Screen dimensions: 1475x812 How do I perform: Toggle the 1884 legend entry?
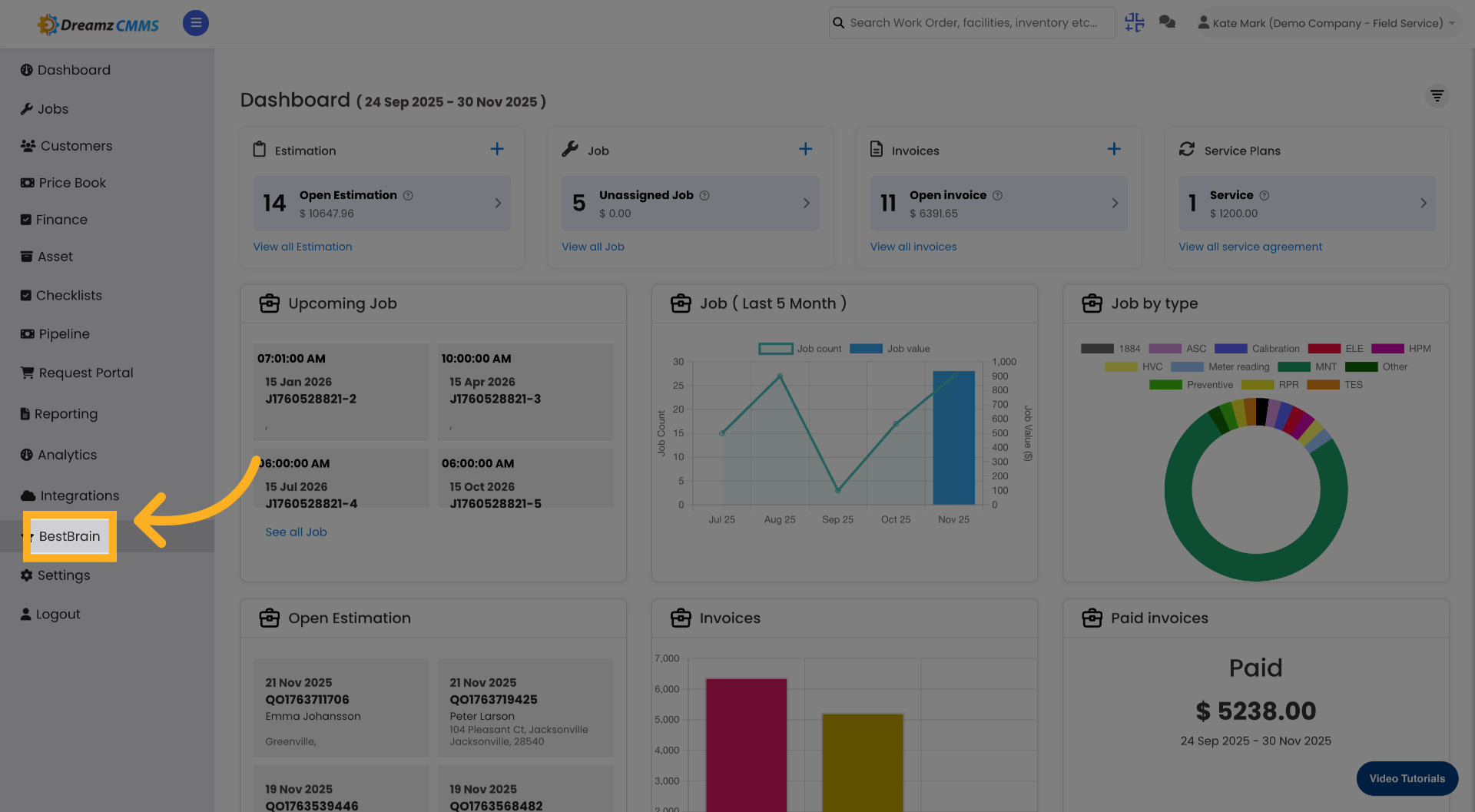point(1110,349)
